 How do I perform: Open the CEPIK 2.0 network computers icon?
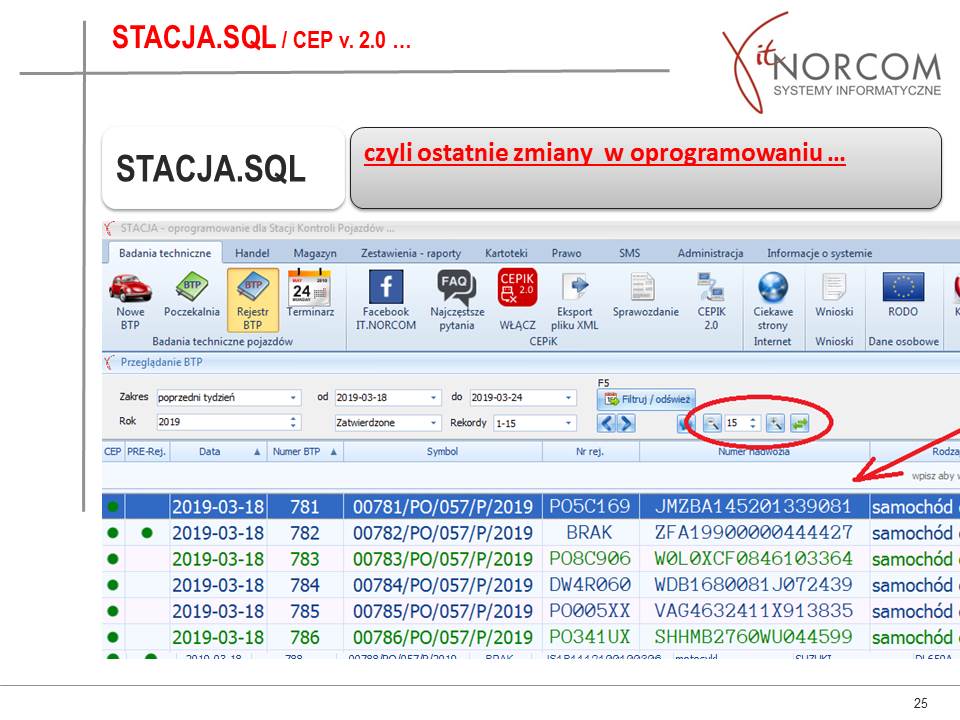coord(710,287)
